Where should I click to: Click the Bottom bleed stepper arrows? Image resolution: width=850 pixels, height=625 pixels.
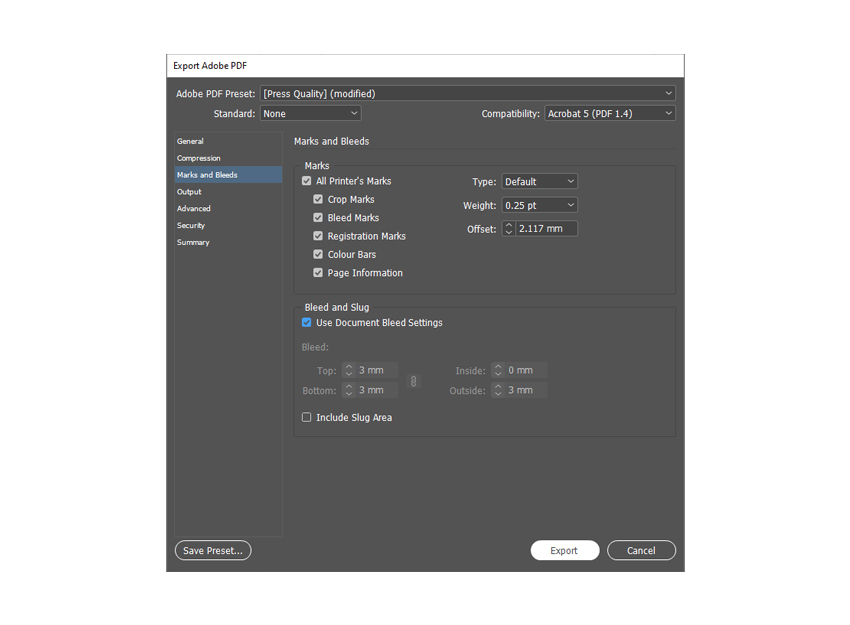pyautogui.click(x=349, y=390)
